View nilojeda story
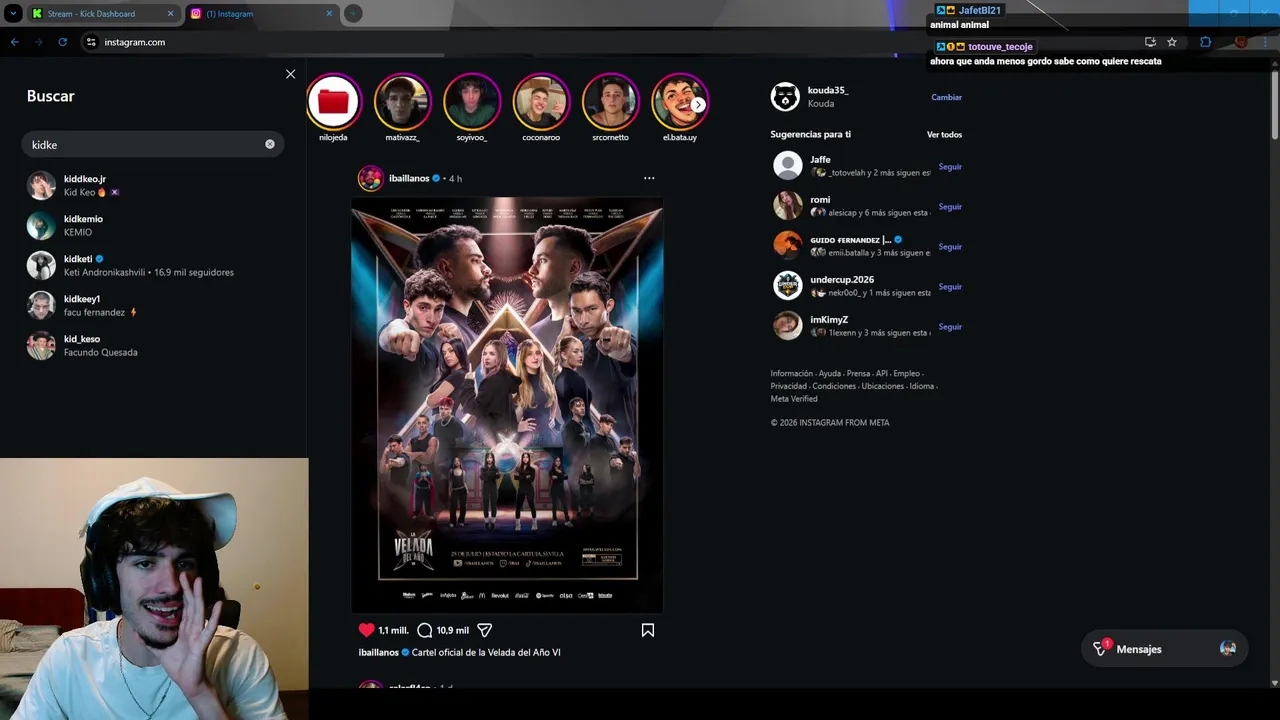Screen dimensions: 1280x720 tap(333, 101)
